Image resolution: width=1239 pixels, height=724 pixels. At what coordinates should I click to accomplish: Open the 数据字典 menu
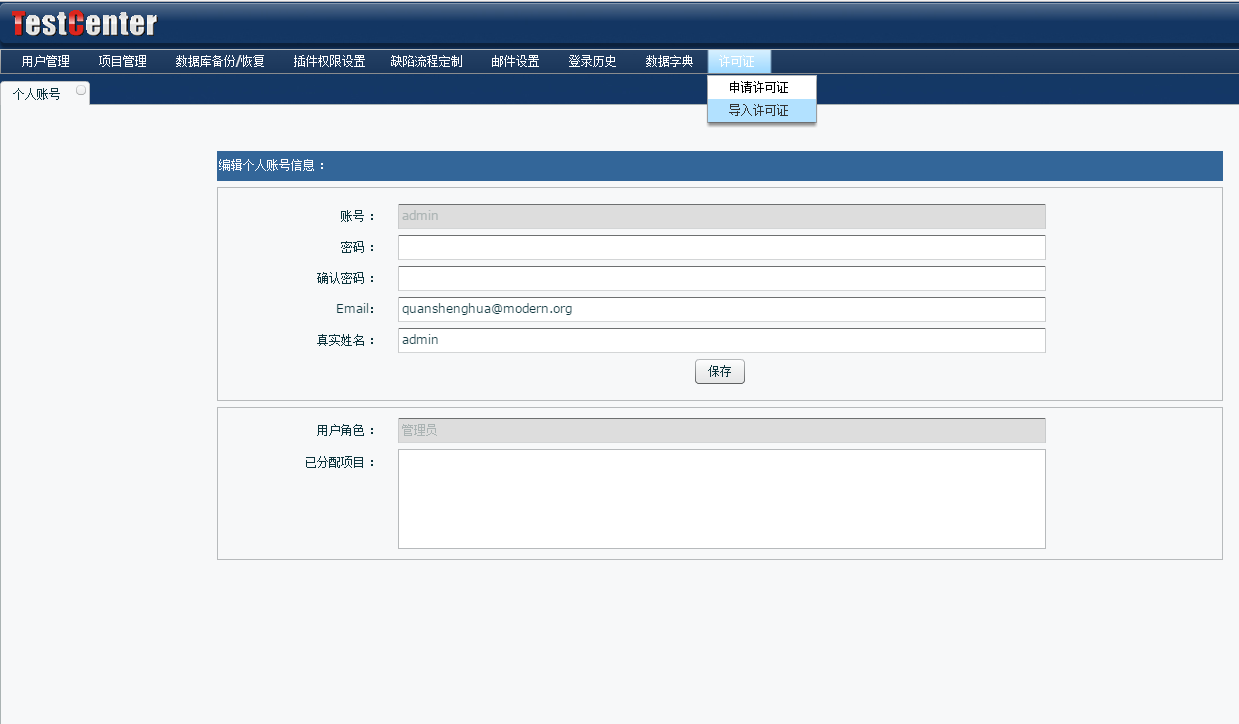669,61
